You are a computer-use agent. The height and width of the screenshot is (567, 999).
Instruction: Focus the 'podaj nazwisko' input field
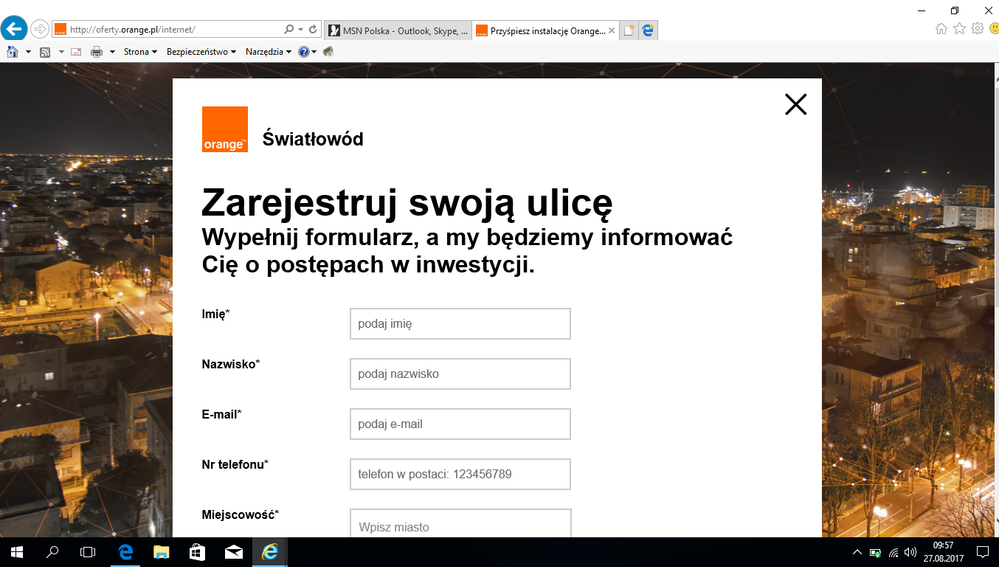(460, 374)
